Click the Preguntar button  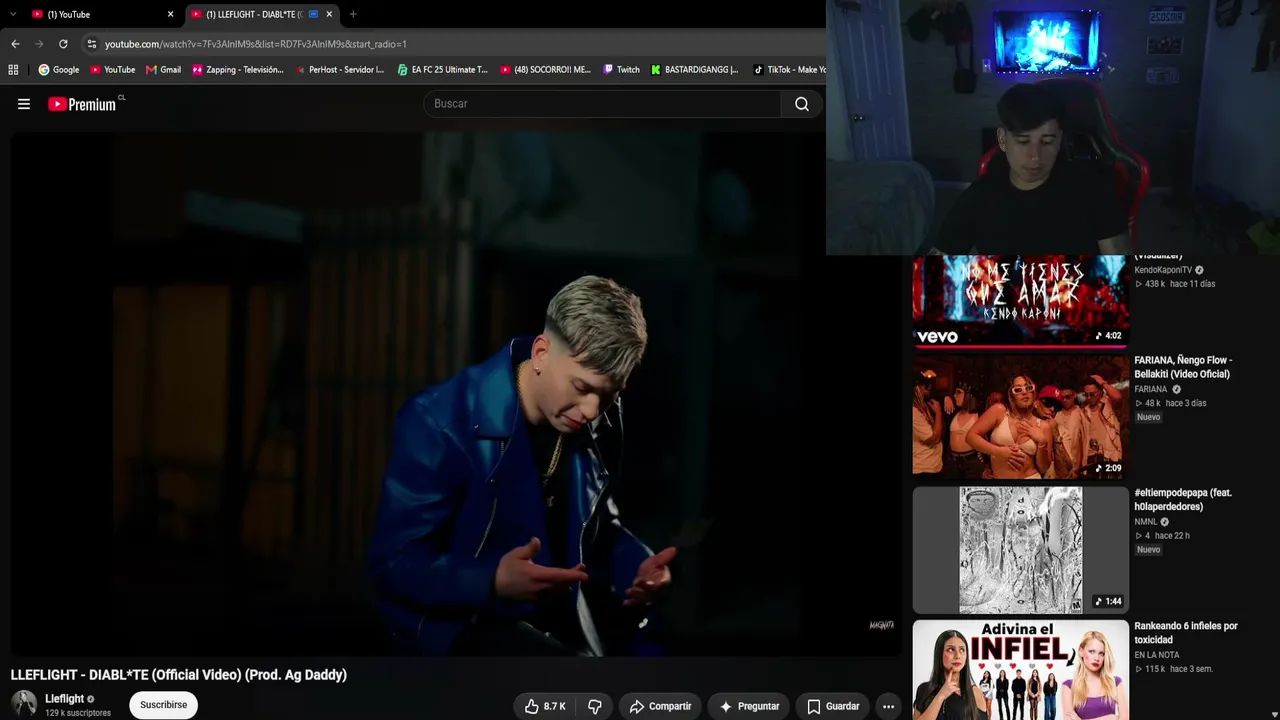coord(749,706)
